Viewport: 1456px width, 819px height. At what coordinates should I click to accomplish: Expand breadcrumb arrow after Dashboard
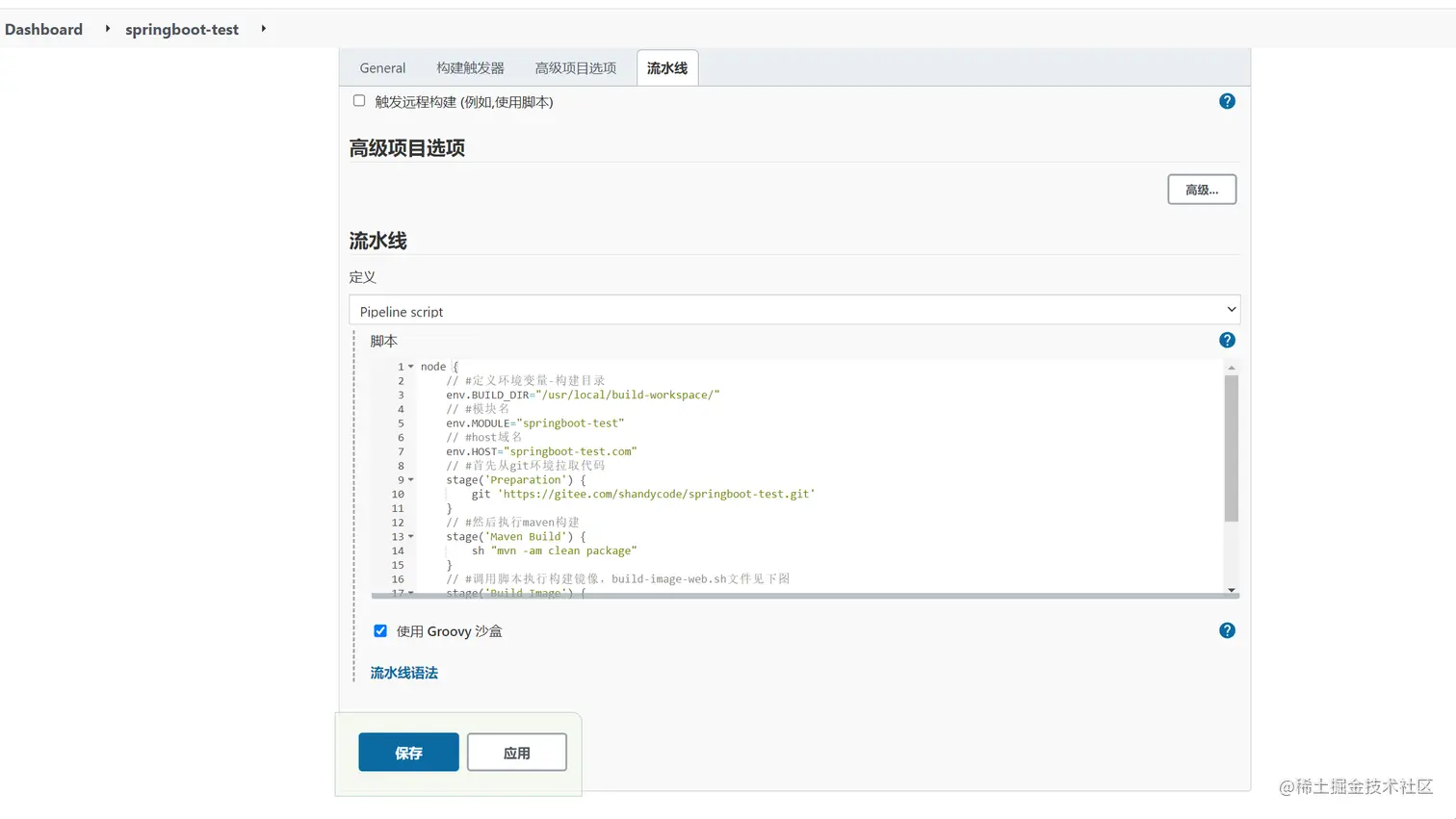(107, 29)
